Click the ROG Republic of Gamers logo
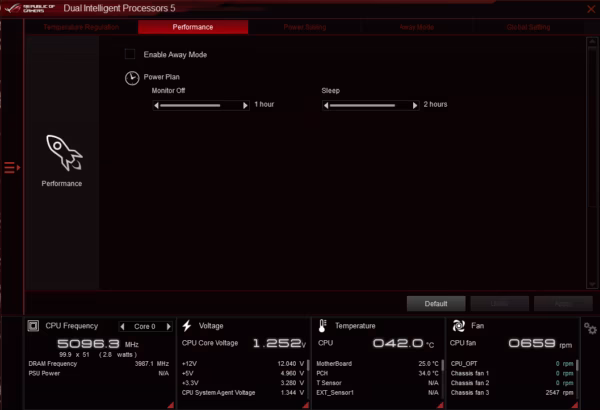This screenshot has width=600, height=410. tap(30, 8)
